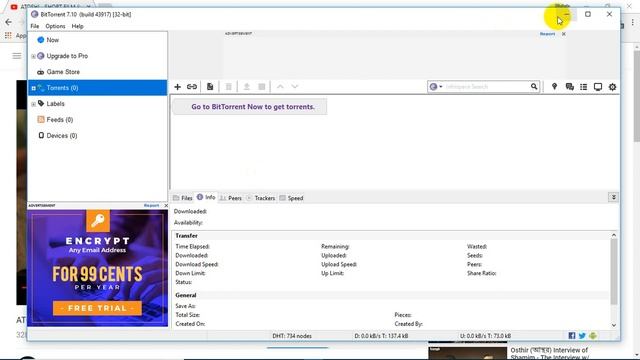Expand the Labels tree node
Screen dimensions: 640x360
[33, 104]
